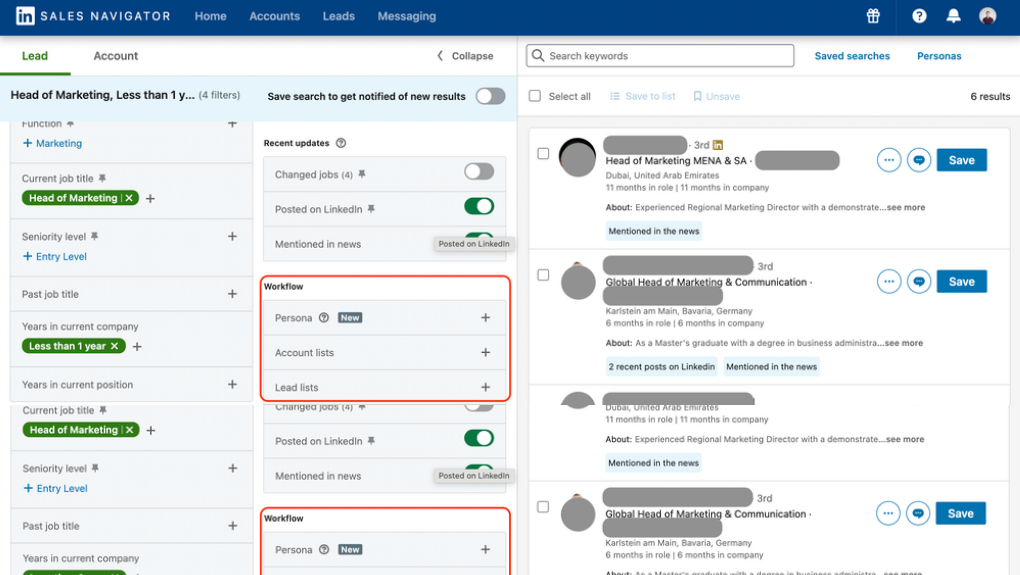Open the gift icon in the top bar
The image size is (1020, 575).
point(873,16)
